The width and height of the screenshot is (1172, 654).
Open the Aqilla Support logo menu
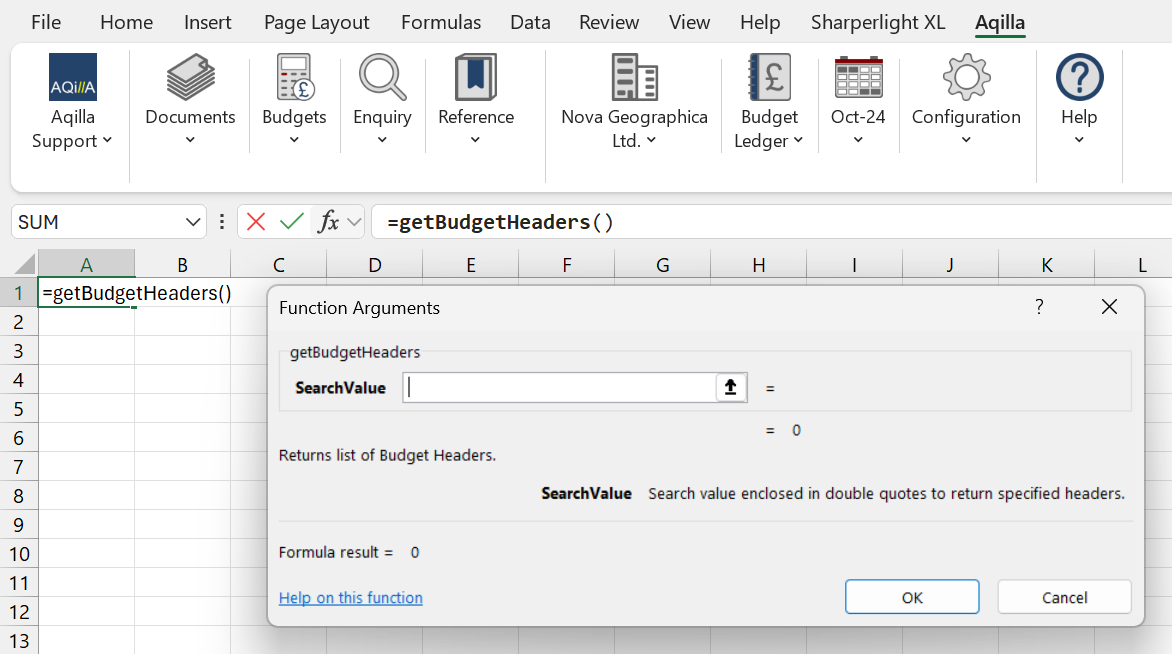point(73,78)
